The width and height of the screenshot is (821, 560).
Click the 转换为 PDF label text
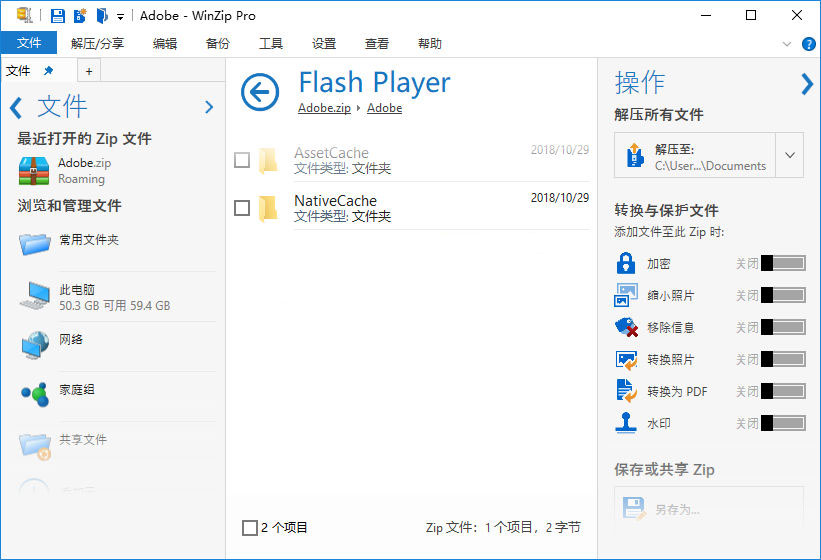click(677, 391)
